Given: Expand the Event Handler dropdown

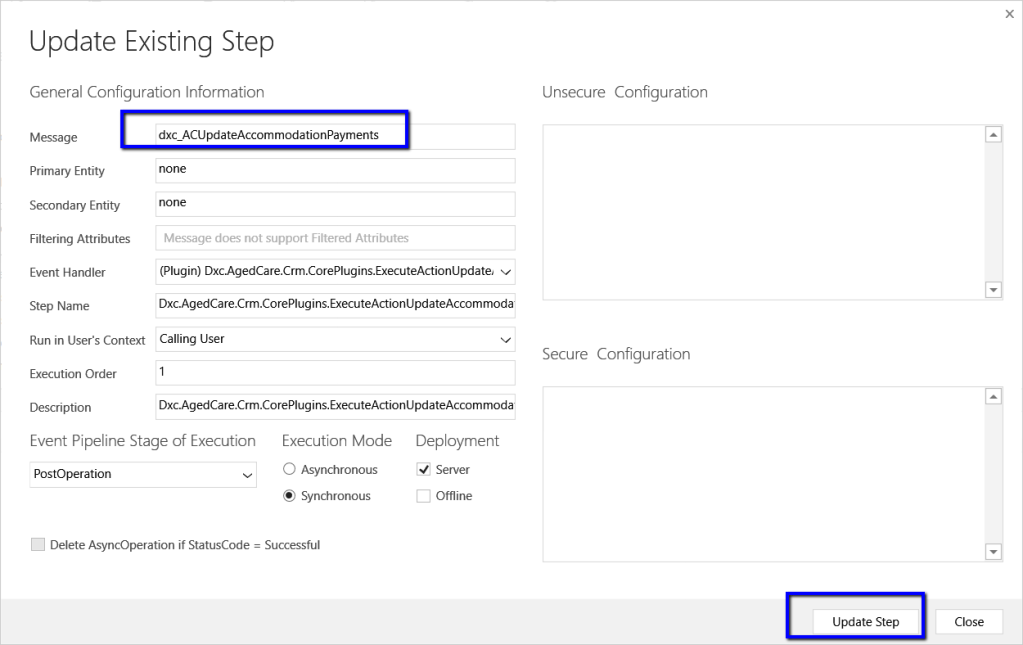Looking at the screenshot, I should coord(504,272).
